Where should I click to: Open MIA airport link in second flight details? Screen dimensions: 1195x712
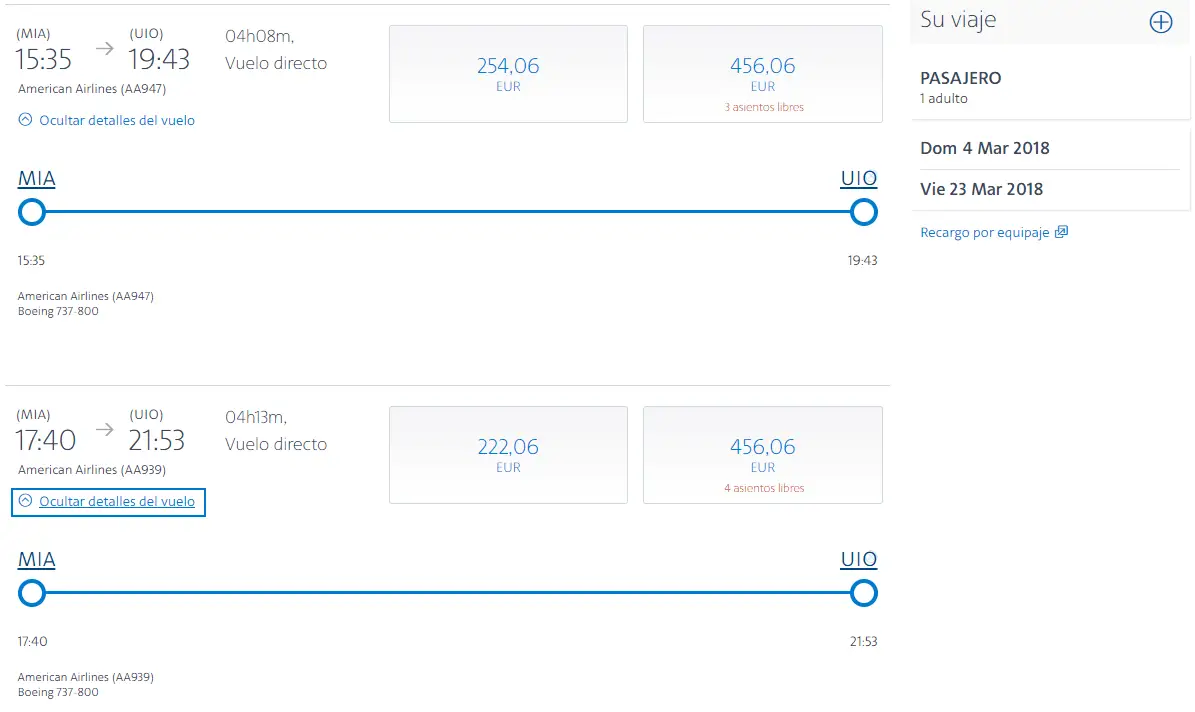[x=37, y=560]
